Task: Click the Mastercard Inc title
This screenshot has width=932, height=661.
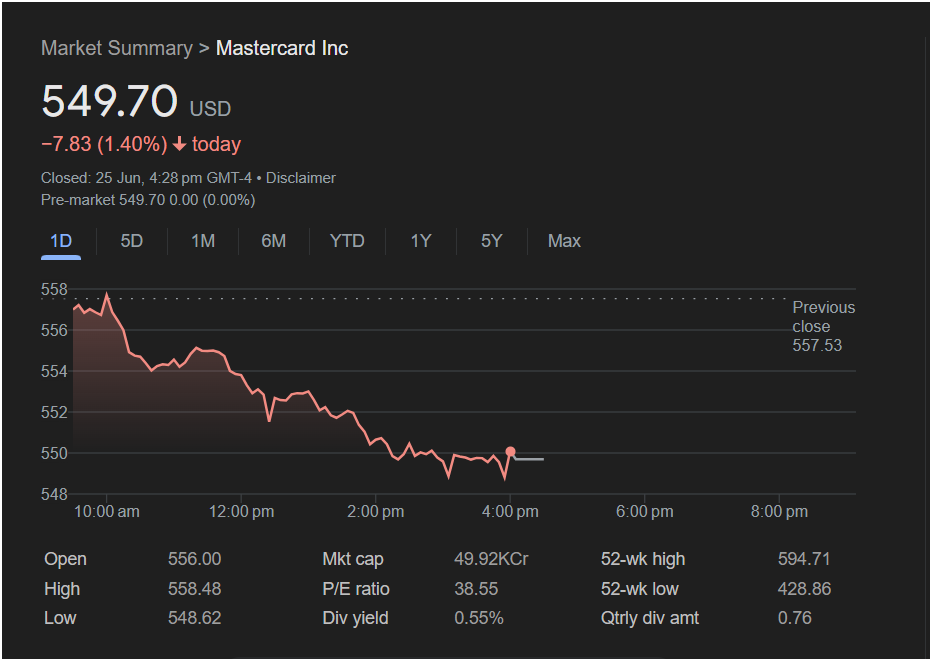Action: [x=282, y=48]
